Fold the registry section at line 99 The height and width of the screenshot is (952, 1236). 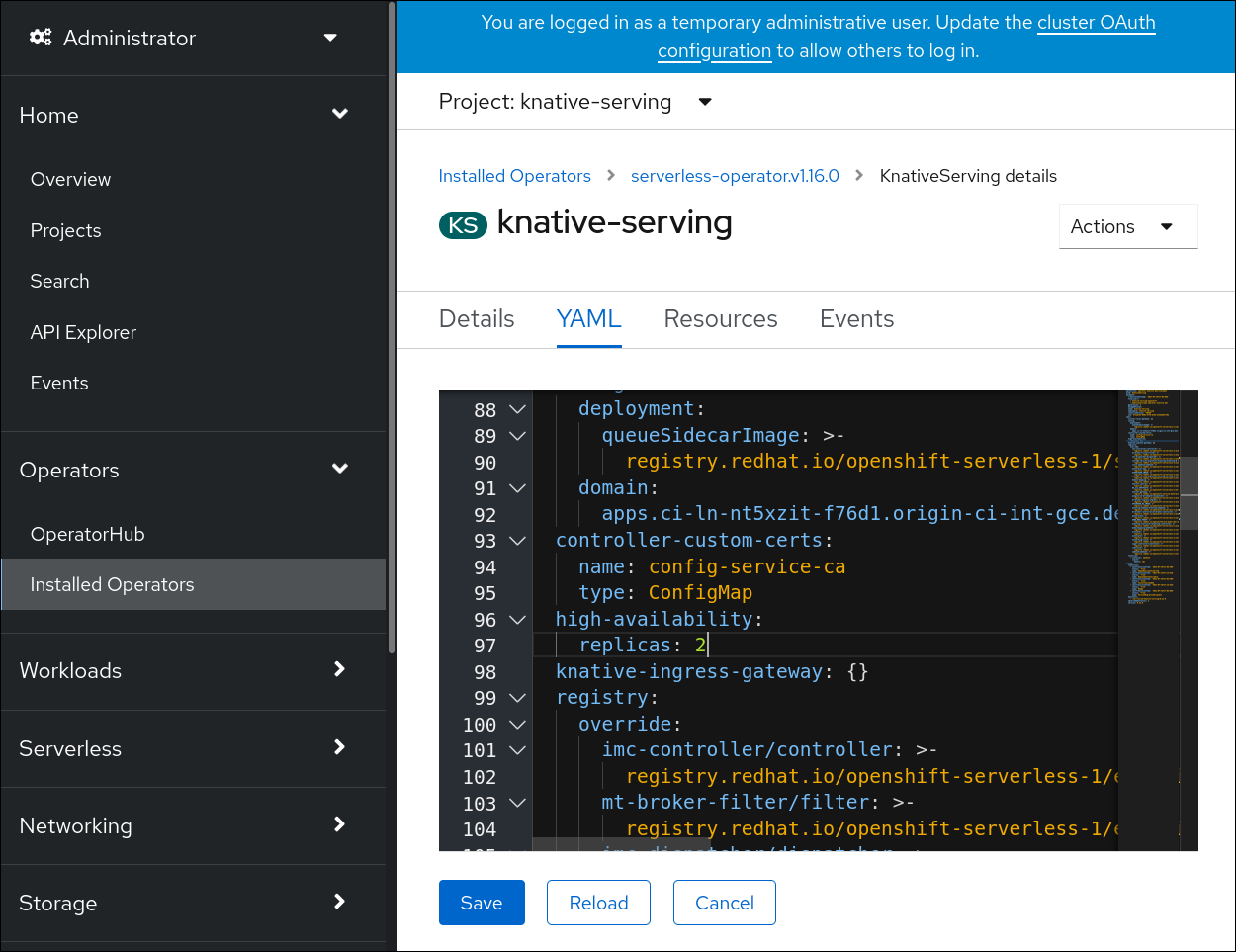pyautogui.click(x=517, y=698)
